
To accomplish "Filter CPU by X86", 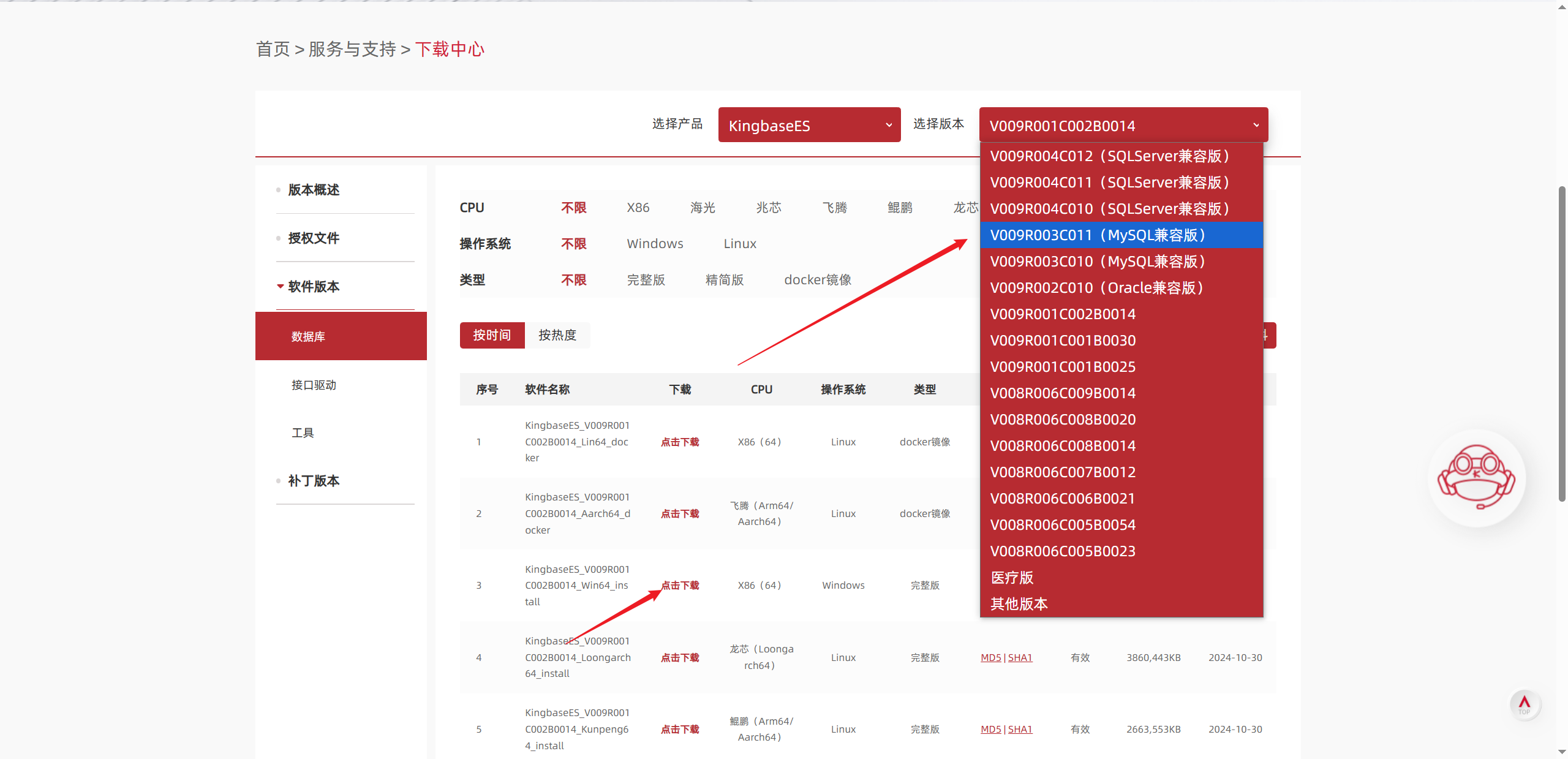I will pos(638,208).
